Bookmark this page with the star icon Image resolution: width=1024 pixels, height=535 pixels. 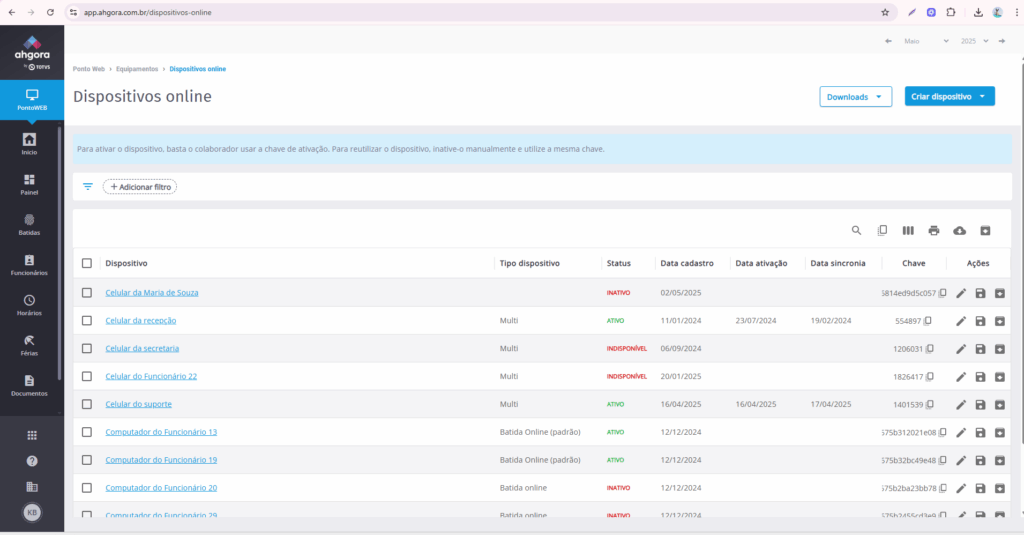tap(885, 12)
